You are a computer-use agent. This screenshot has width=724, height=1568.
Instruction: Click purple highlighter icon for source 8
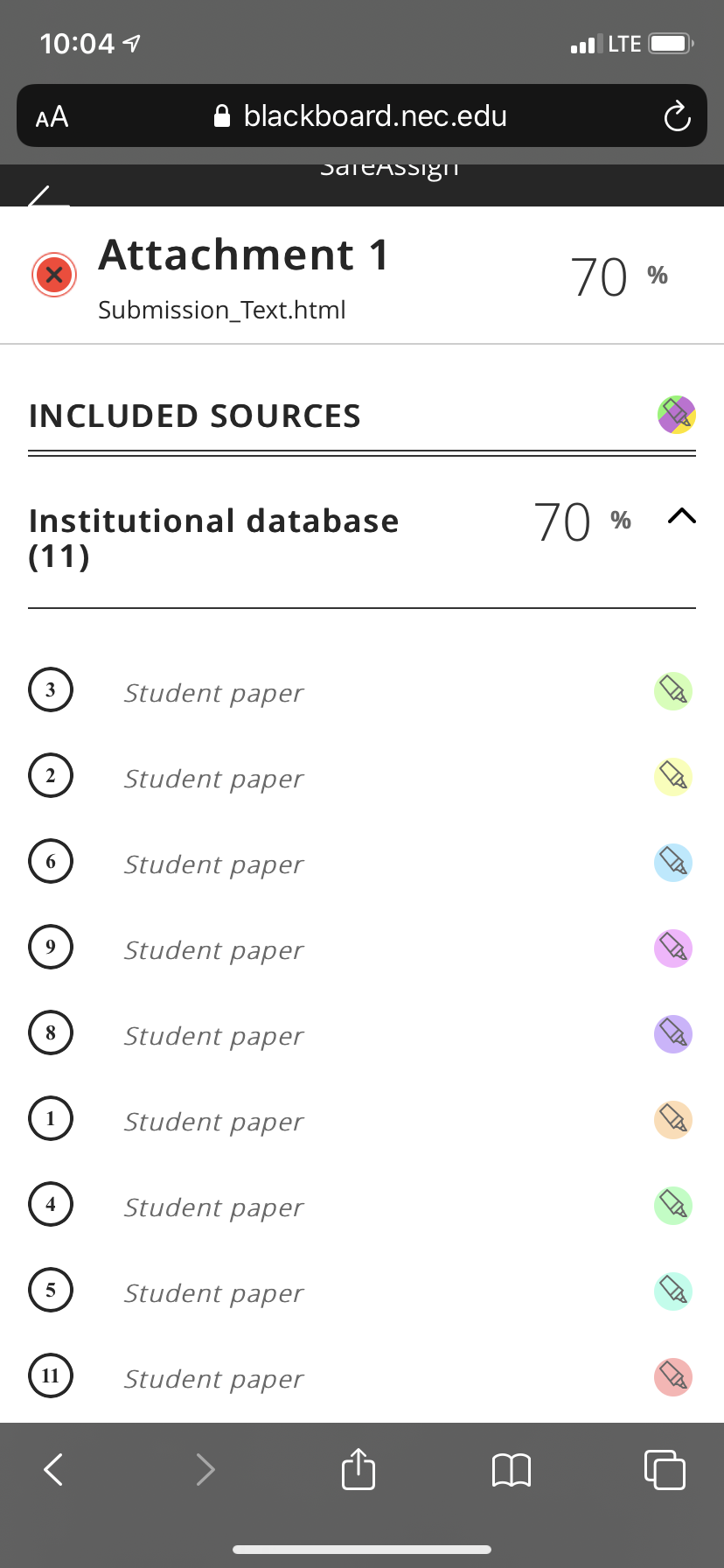pos(673,1034)
